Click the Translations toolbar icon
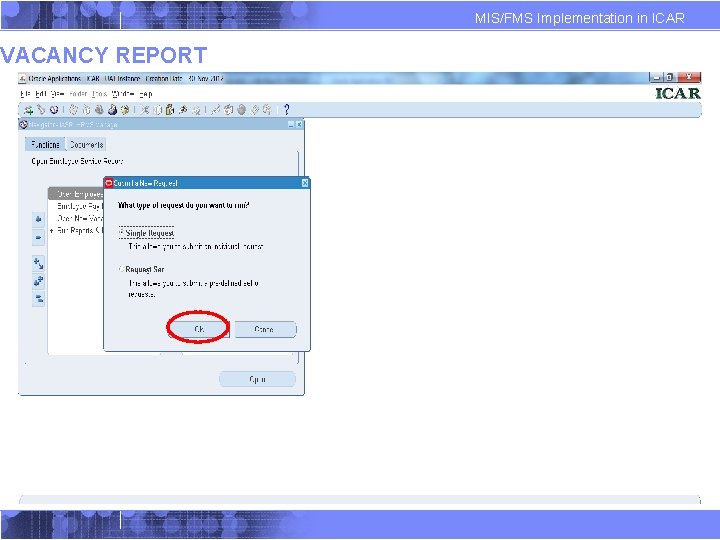 click(242, 110)
